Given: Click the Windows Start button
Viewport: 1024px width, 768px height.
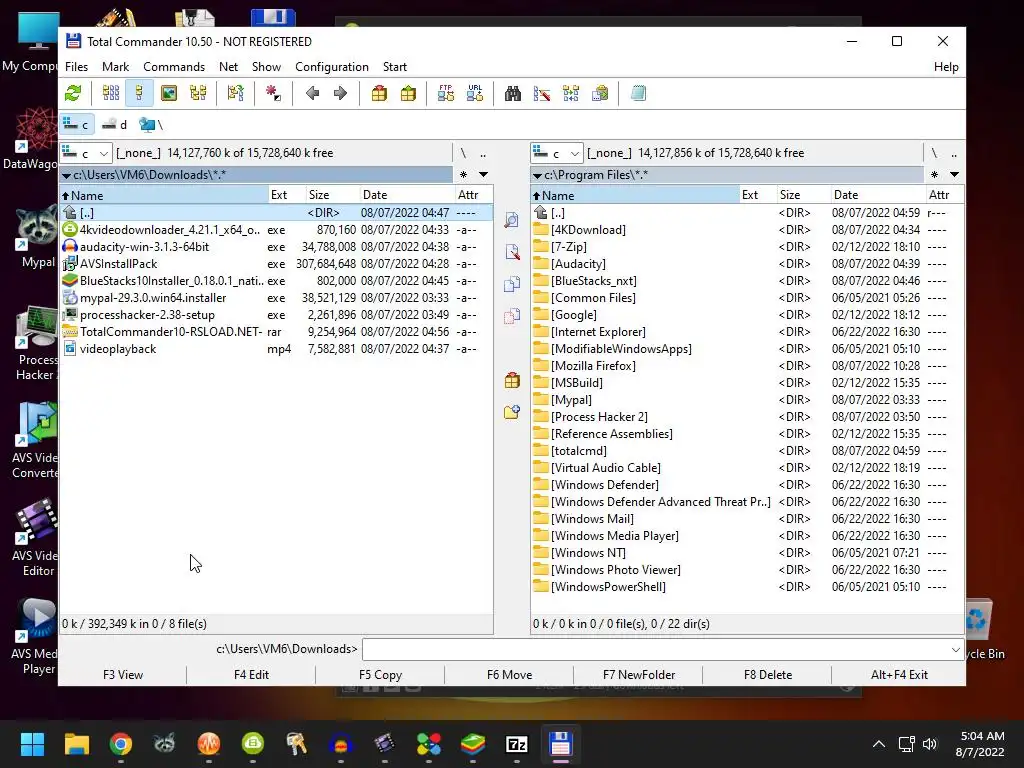Looking at the screenshot, I should tap(32, 744).
